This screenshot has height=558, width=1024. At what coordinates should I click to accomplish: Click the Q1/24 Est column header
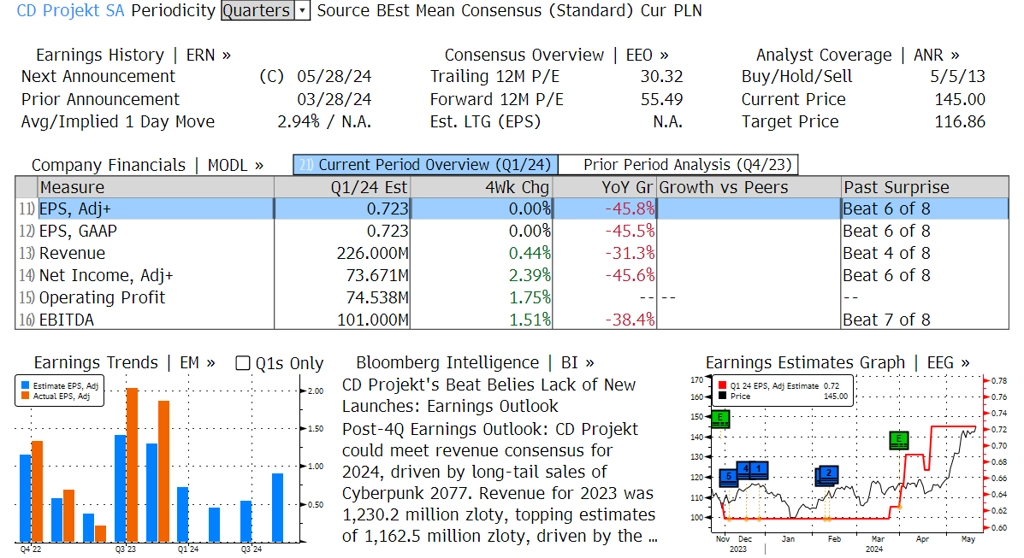pos(342,188)
